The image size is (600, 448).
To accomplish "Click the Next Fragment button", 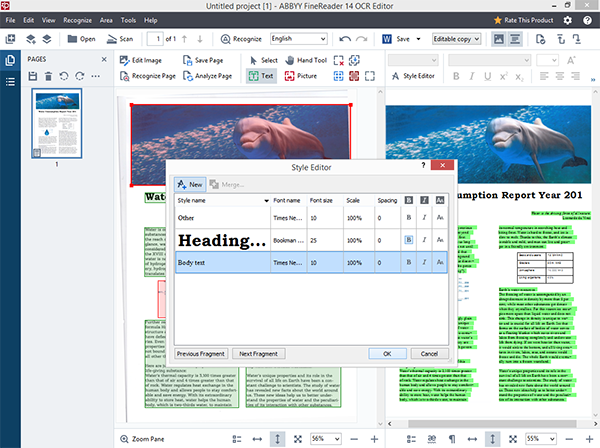I will [258, 354].
